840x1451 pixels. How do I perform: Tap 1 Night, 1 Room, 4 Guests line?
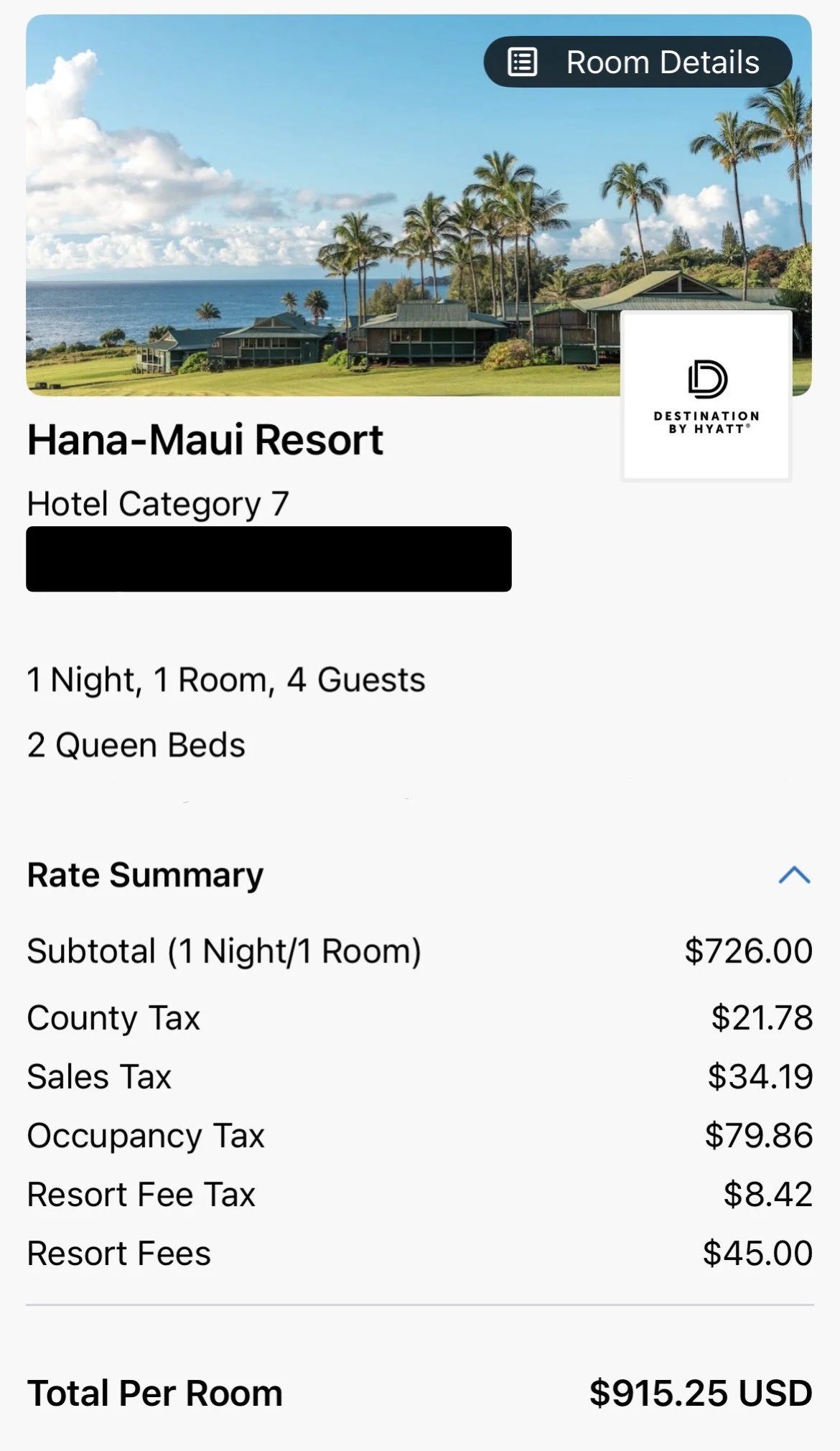pos(226,680)
